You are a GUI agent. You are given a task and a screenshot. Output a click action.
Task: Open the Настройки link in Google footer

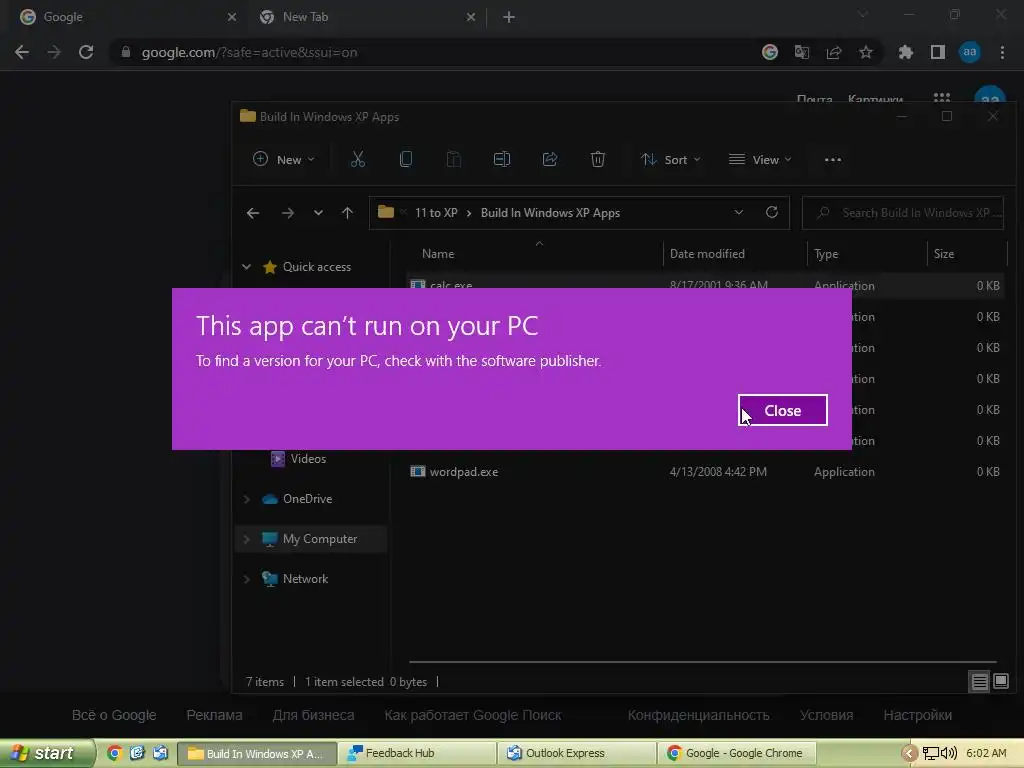point(918,715)
